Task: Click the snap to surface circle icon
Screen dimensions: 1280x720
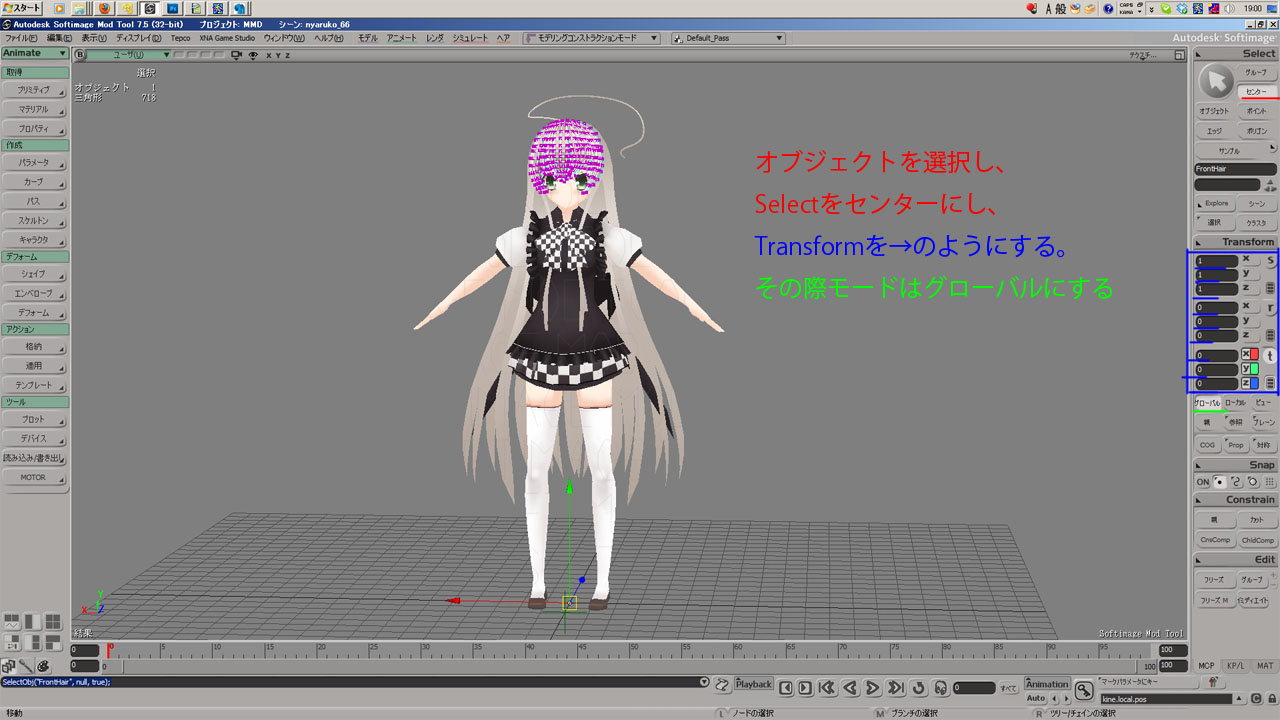Action: (x=1253, y=482)
